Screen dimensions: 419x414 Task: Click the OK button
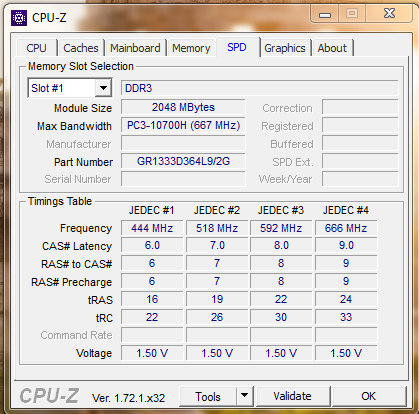coord(368,396)
